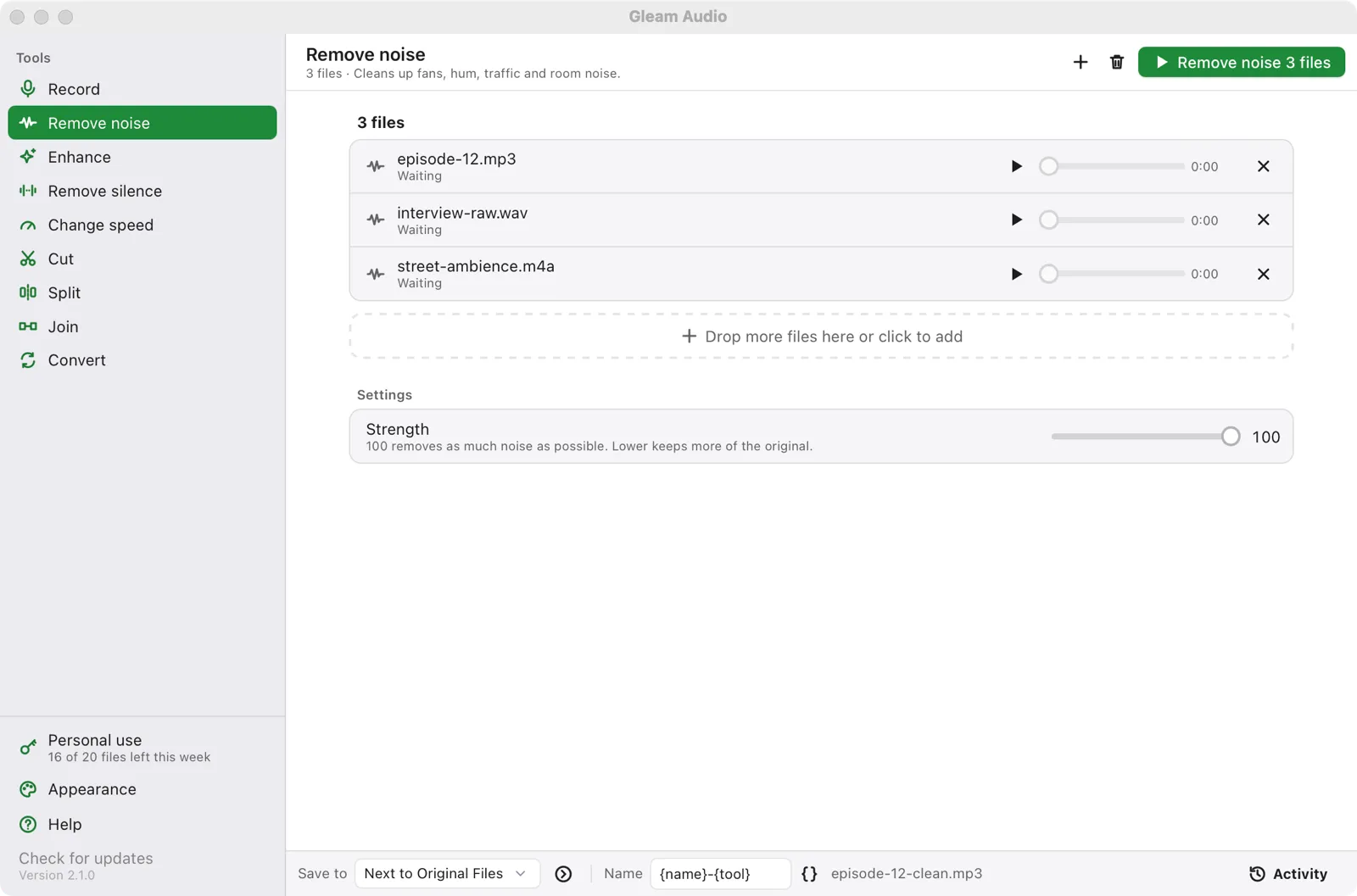
Task: Click the episode-12-clean.mp3 output name preview
Action: click(907, 873)
